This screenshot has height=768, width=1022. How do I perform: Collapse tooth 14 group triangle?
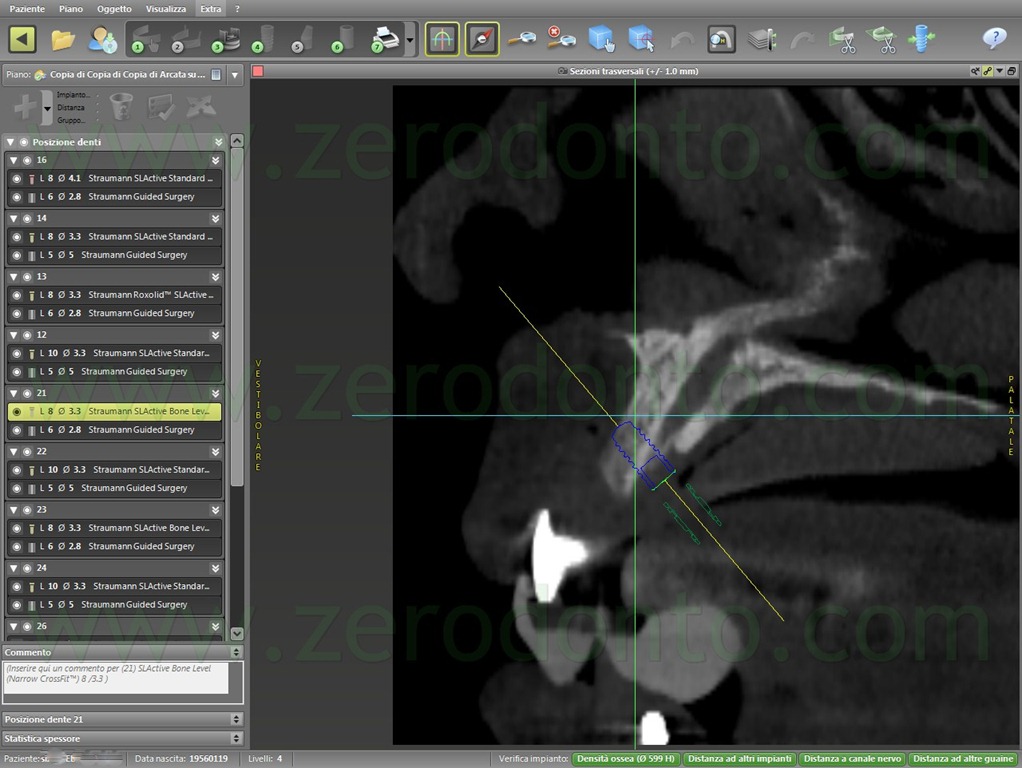14,218
